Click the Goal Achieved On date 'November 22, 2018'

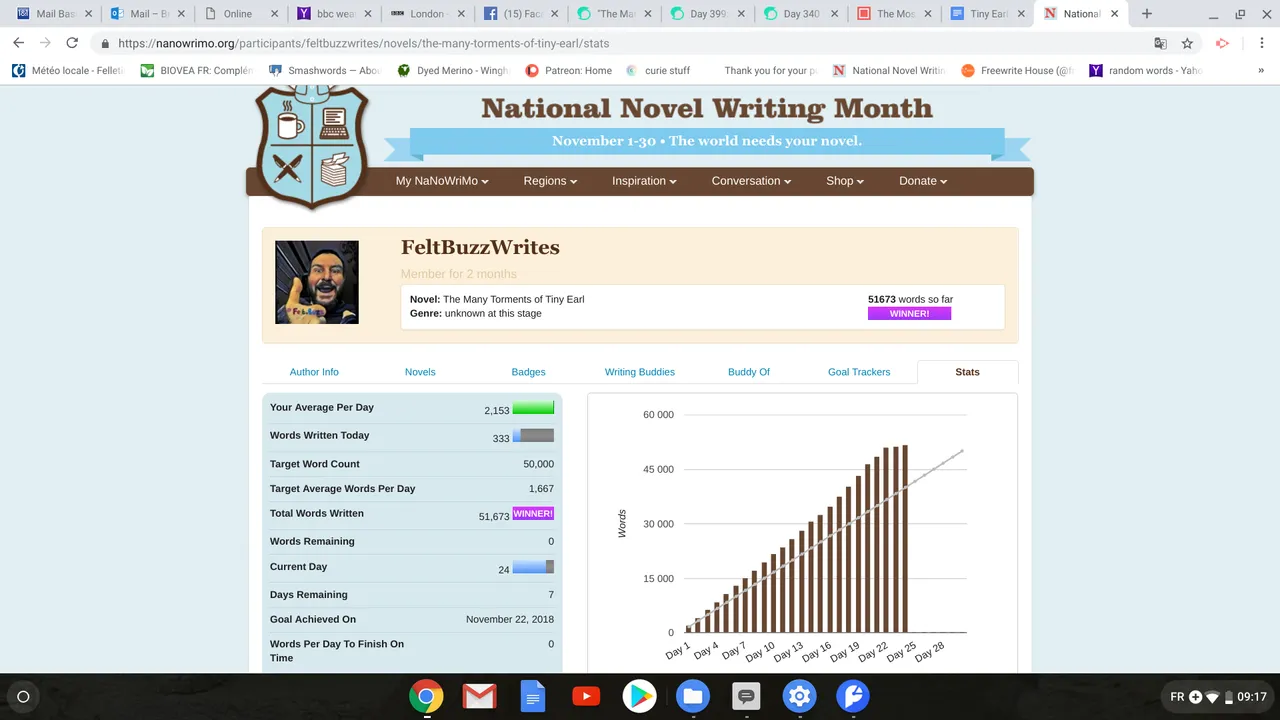pyautogui.click(x=510, y=620)
